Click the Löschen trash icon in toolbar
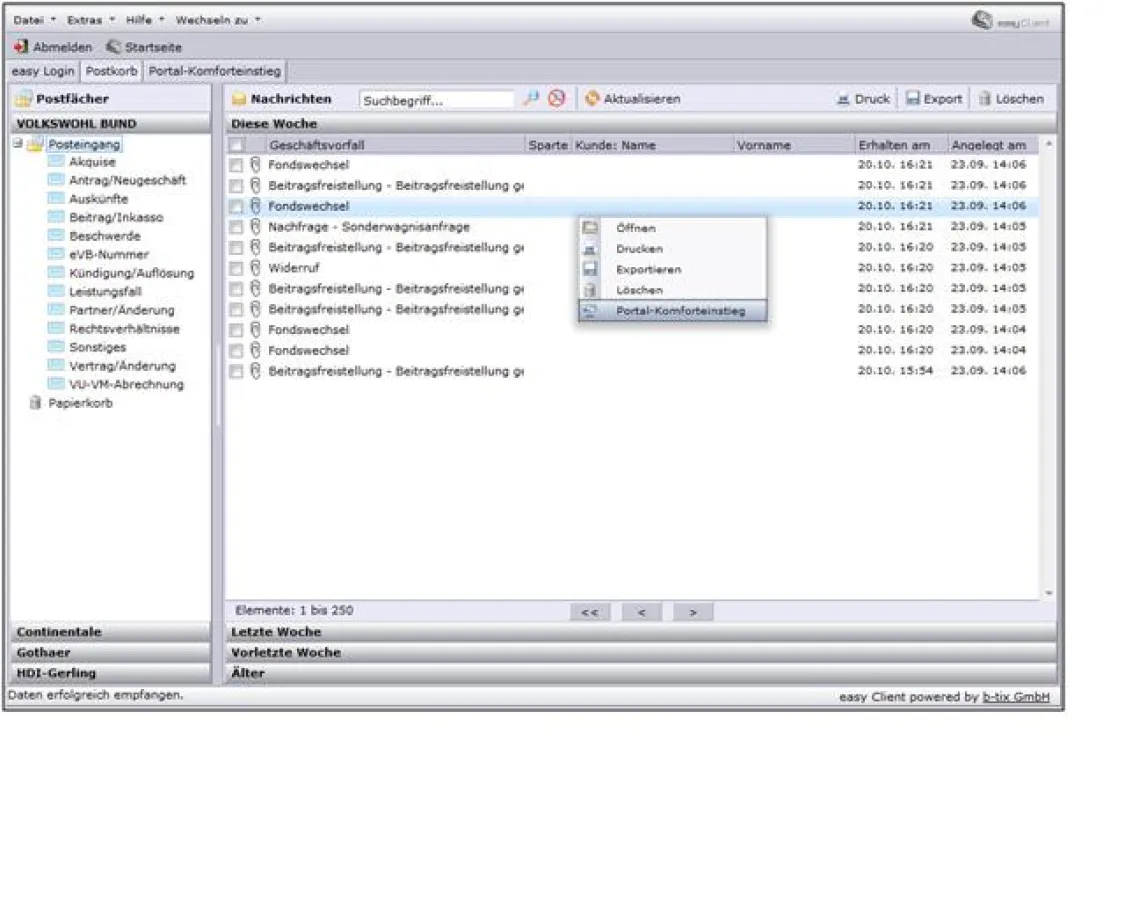 point(984,99)
